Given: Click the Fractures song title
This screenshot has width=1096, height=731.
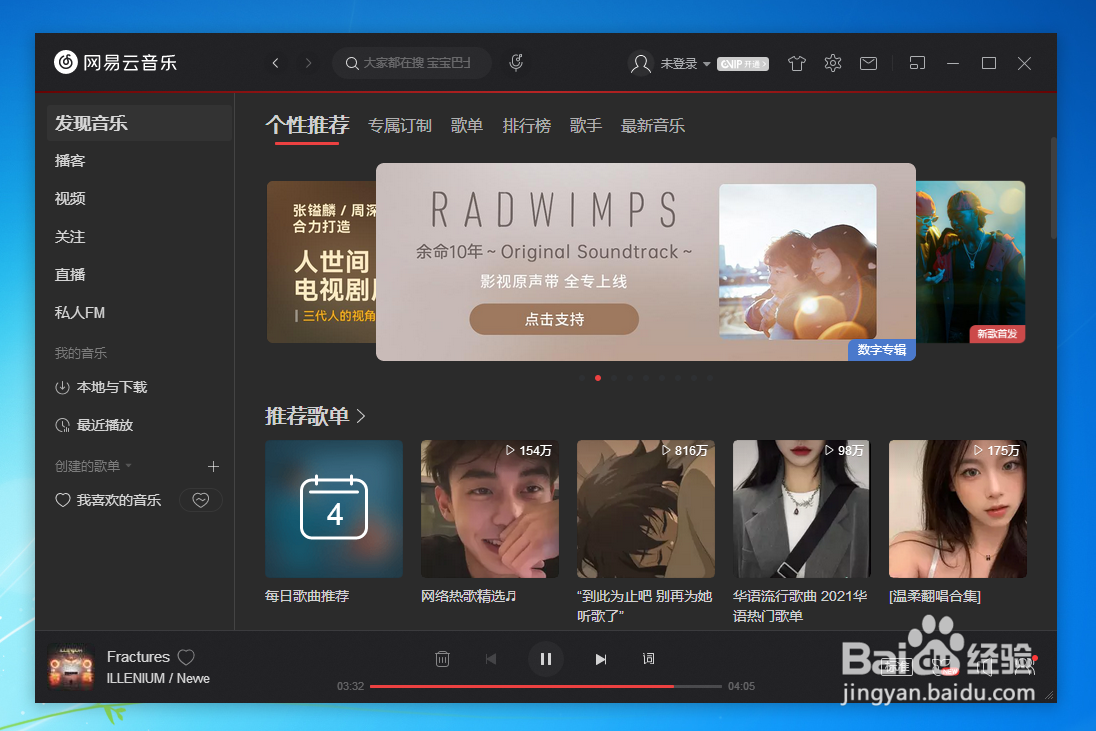Looking at the screenshot, I should click(138, 657).
